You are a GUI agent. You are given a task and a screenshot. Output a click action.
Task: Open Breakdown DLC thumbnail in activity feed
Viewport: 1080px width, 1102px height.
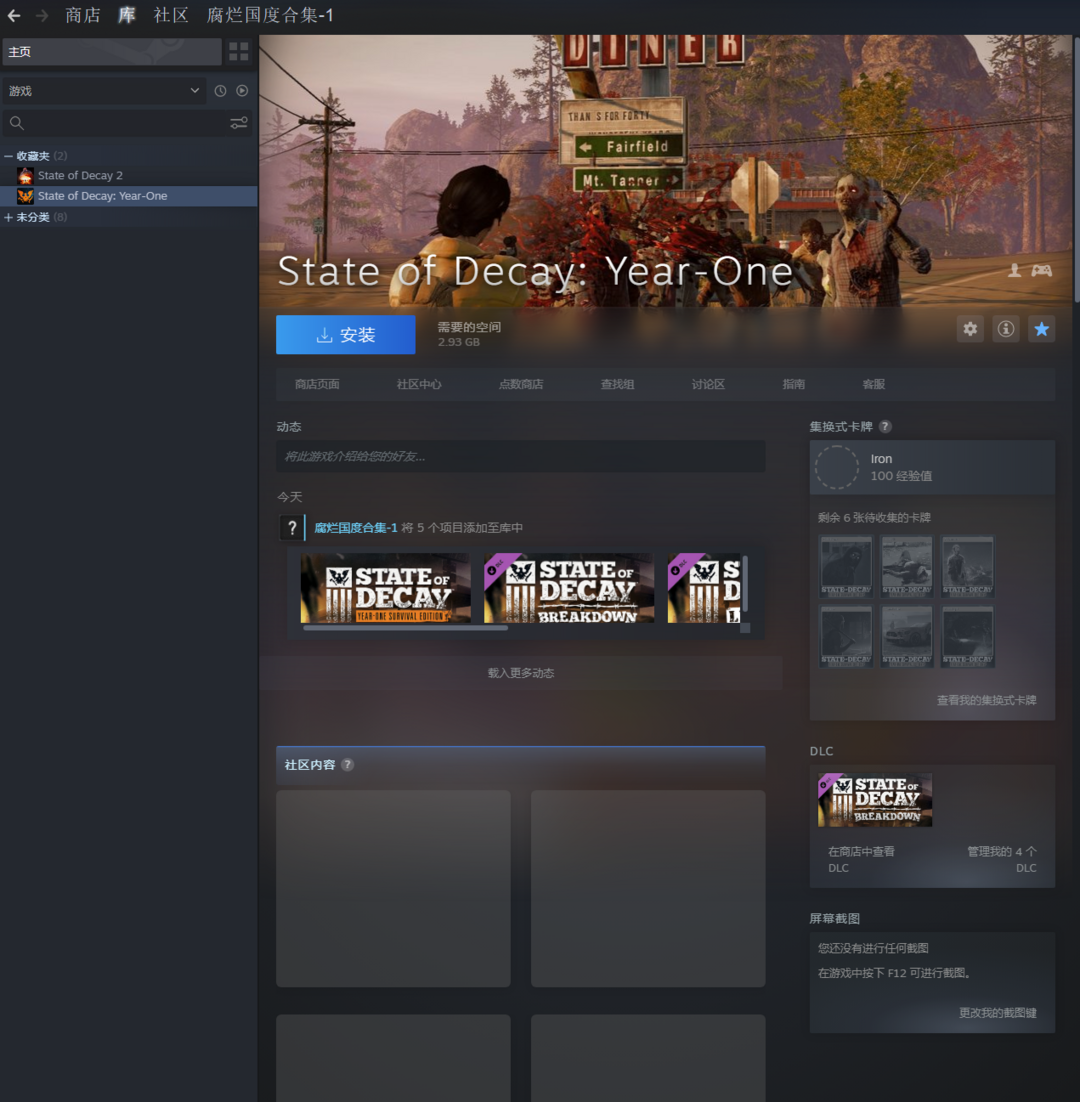click(x=568, y=588)
